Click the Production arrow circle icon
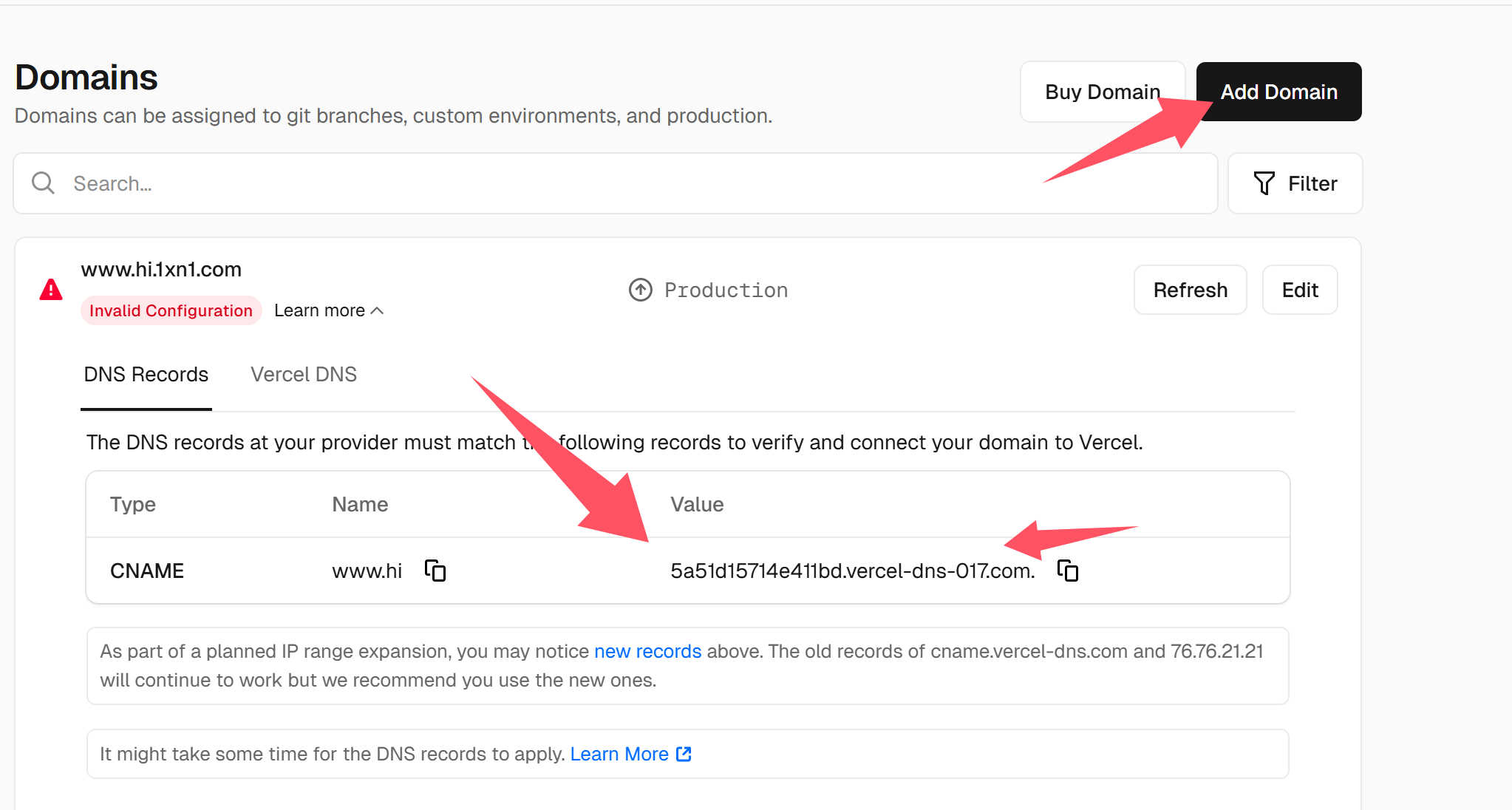This screenshot has width=1512, height=810. (640, 290)
